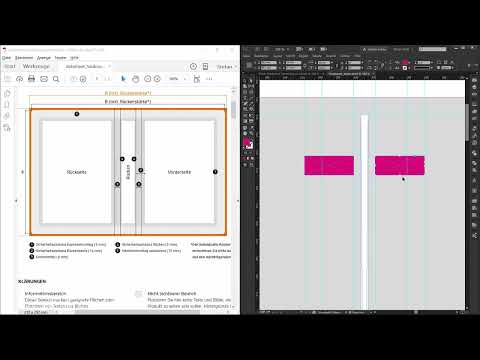The height and width of the screenshot is (360, 480).
Task: Open the Anzeige menu in Acrobat
Action: click(44, 58)
